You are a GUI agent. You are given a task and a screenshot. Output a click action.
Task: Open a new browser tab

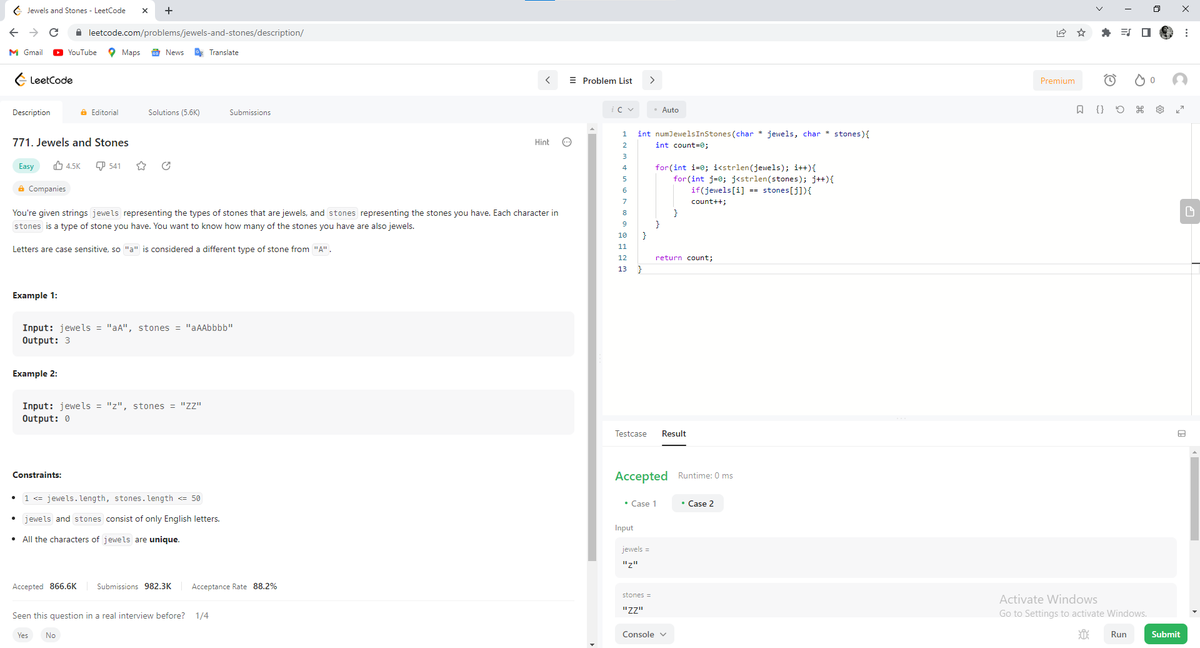tap(168, 11)
